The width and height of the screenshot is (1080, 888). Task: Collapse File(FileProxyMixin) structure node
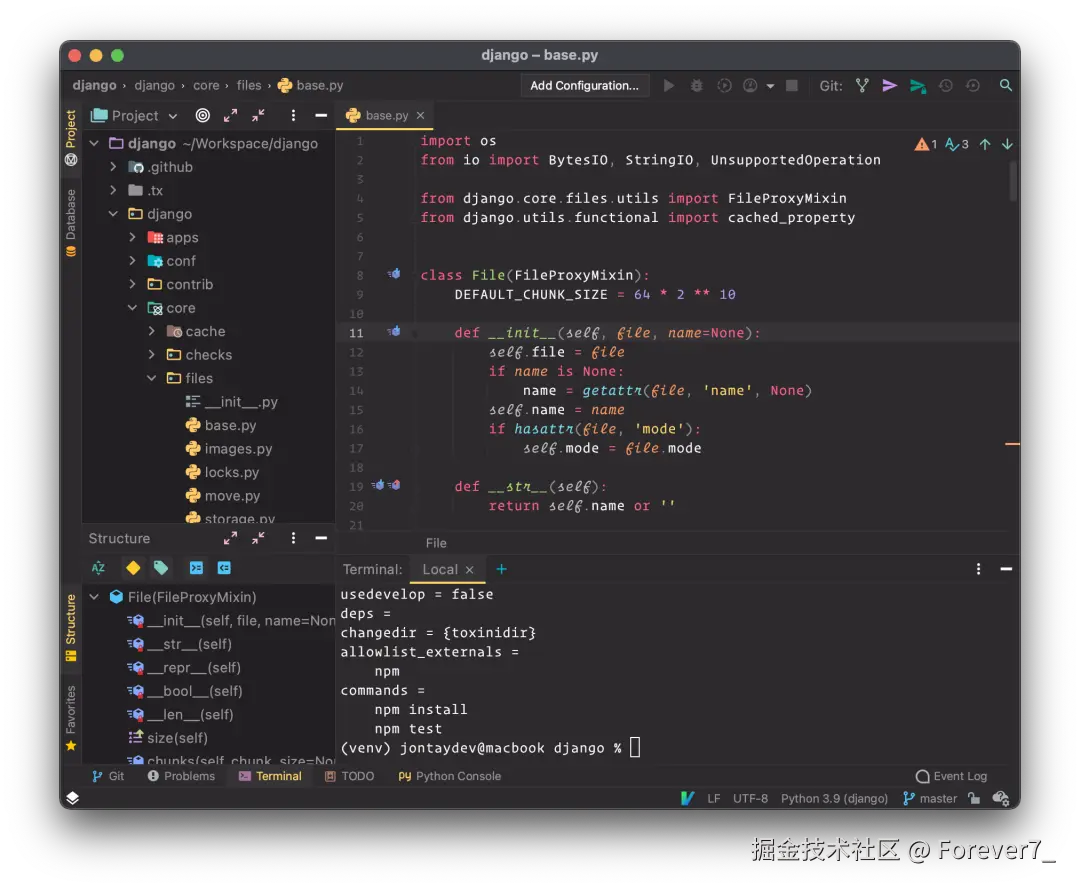coord(94,597)
